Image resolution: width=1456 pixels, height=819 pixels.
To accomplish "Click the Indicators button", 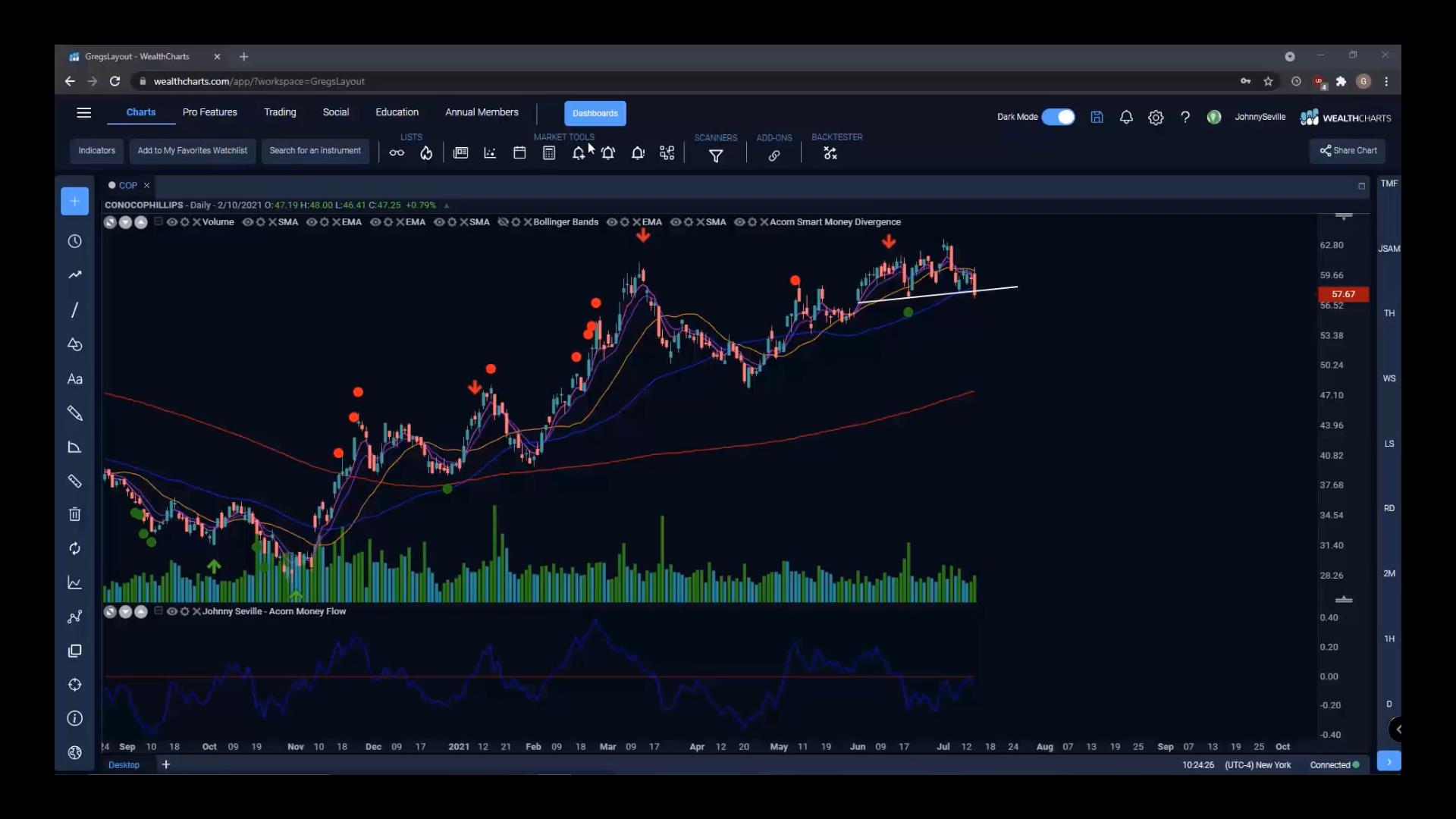I will coord(97,151).
